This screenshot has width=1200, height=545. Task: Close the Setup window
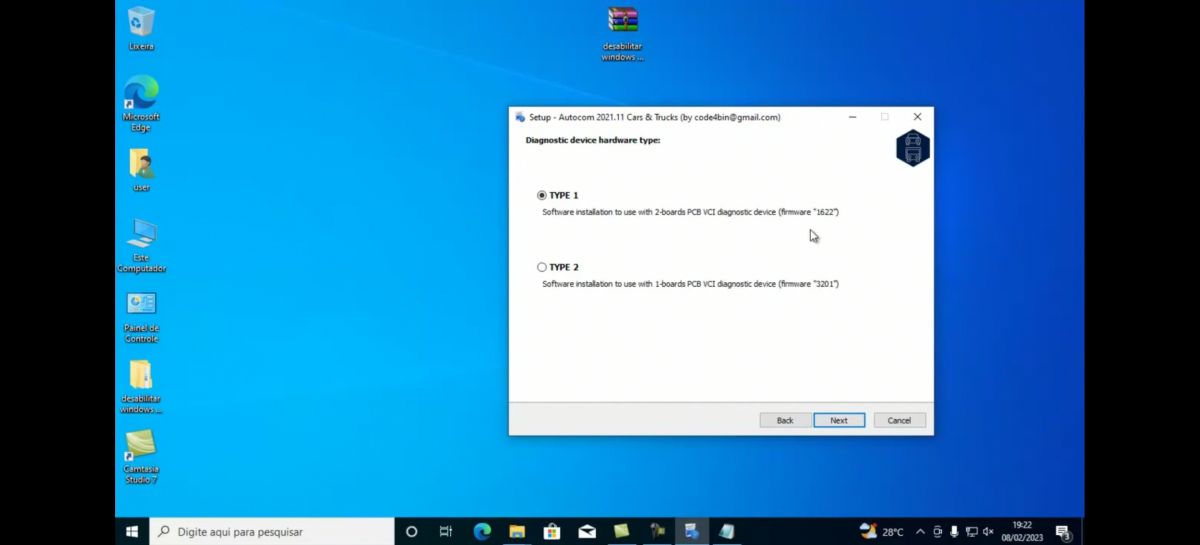[917, 117]
